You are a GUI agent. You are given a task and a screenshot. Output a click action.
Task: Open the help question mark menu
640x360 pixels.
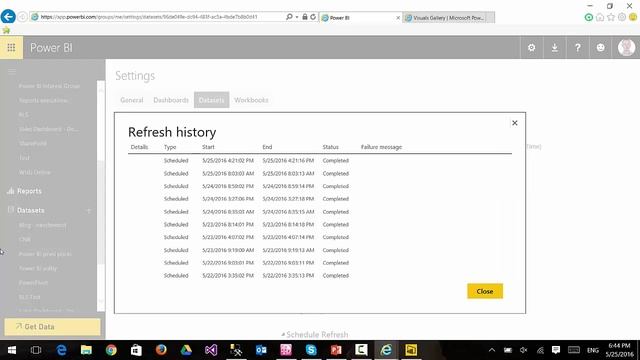[x=578, y=47]
